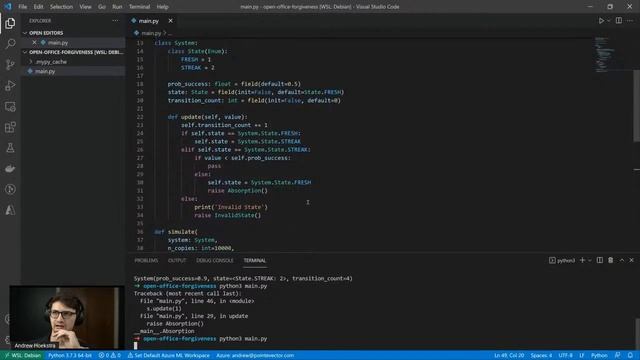Select Python 3.7.3 64-bit interpreter
640x360 pixels.
point(70,355)
